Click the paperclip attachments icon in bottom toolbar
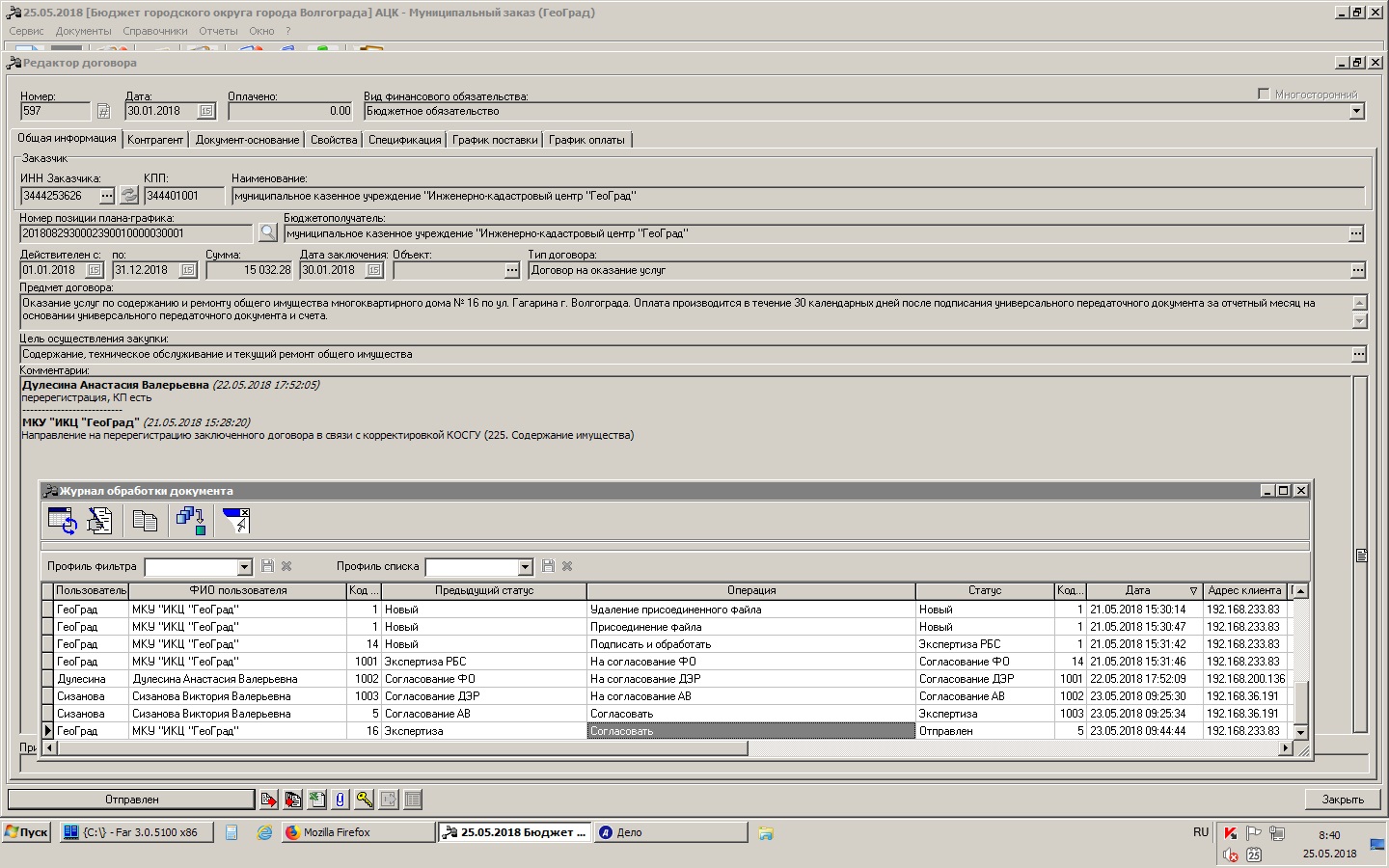 pyautogui.click(x=340, y=800)
